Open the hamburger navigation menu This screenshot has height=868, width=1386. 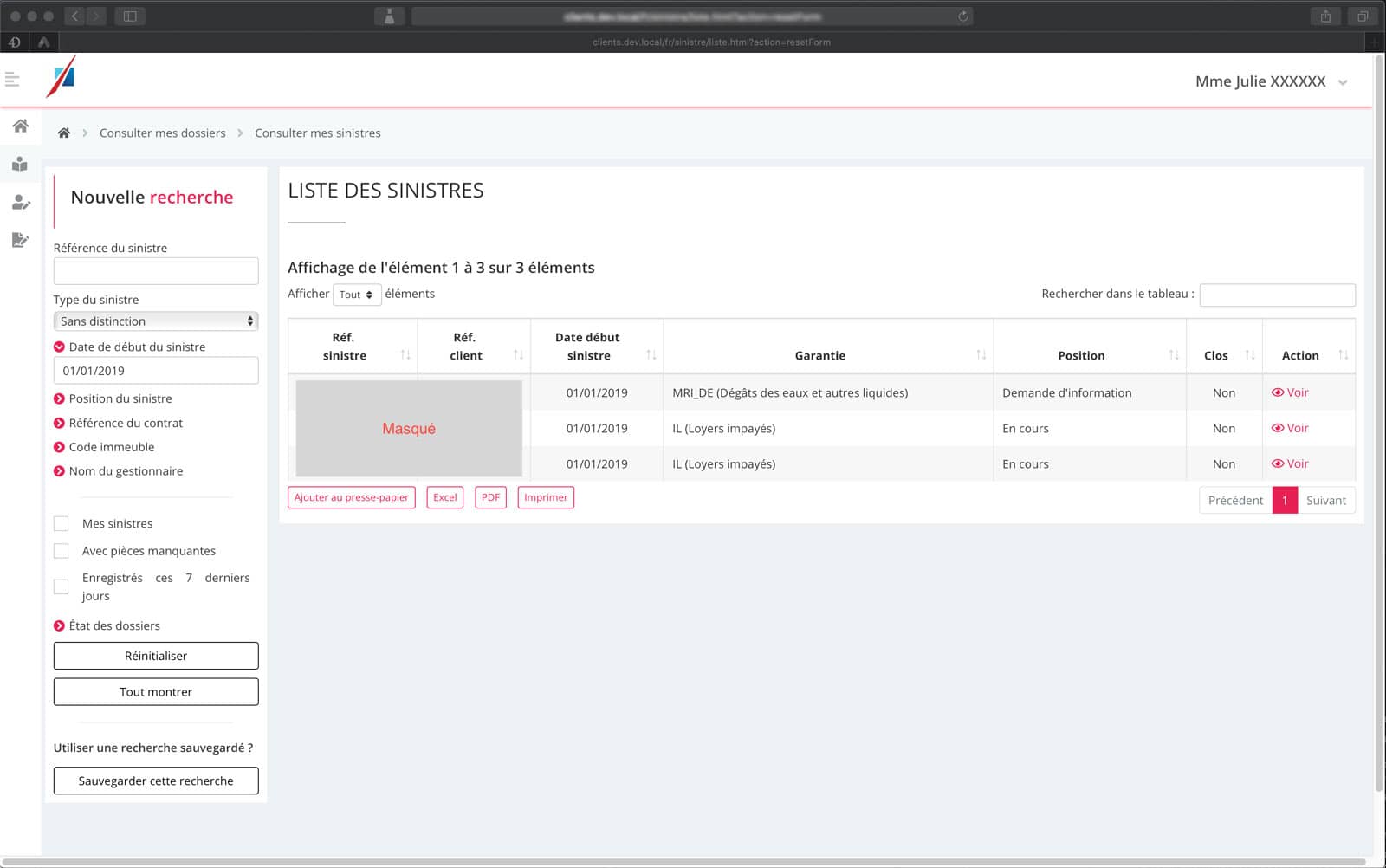click(12, 79)
